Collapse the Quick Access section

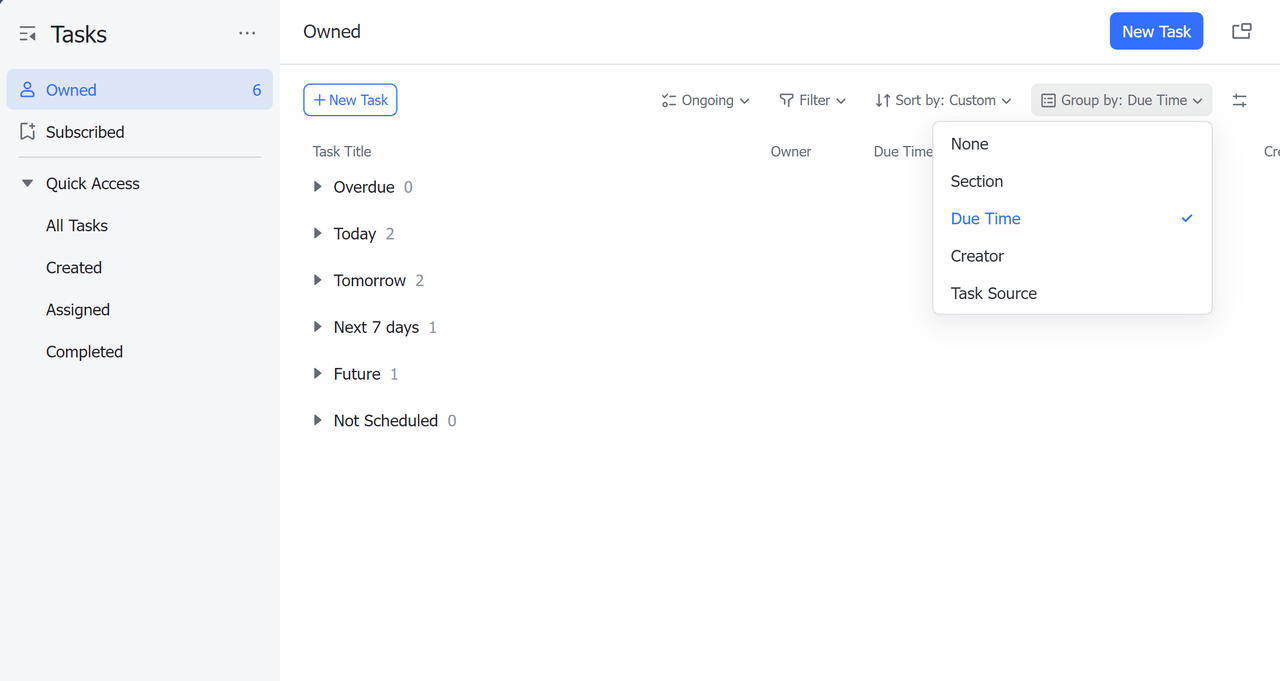tap(28, 184)
